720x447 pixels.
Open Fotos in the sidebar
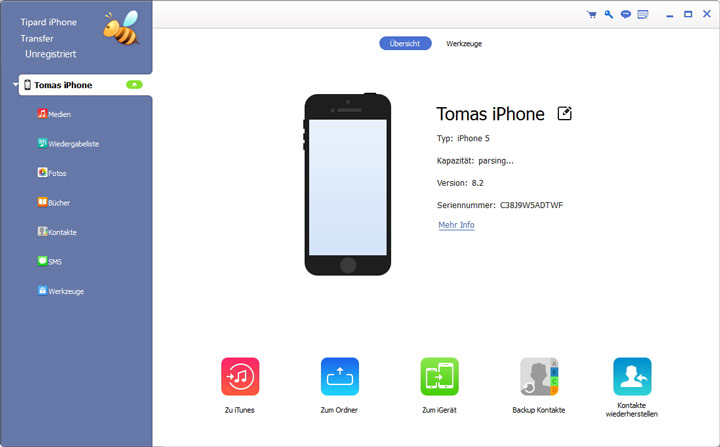52,173
